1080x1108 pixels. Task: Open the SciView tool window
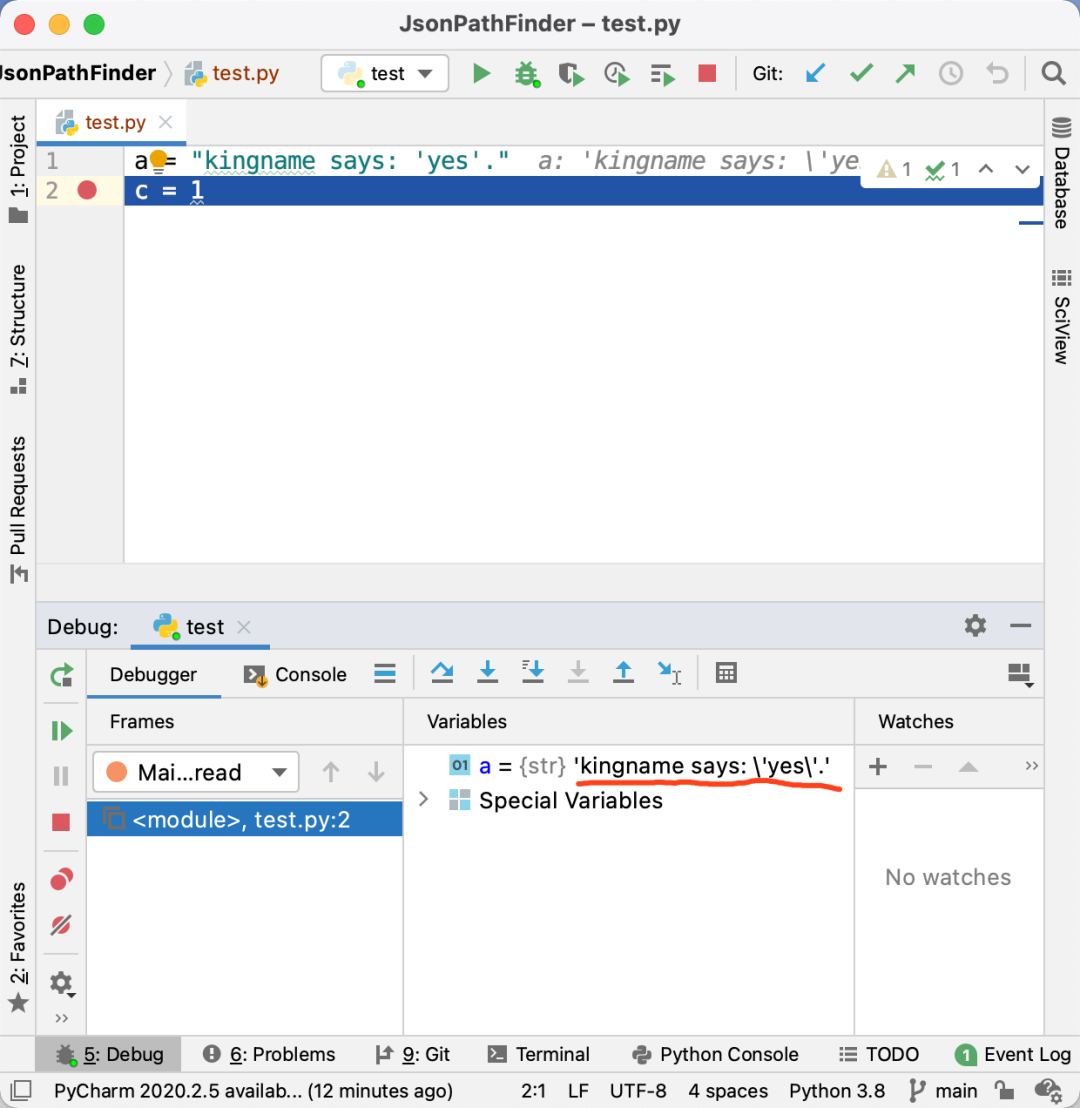[1061, 317]
